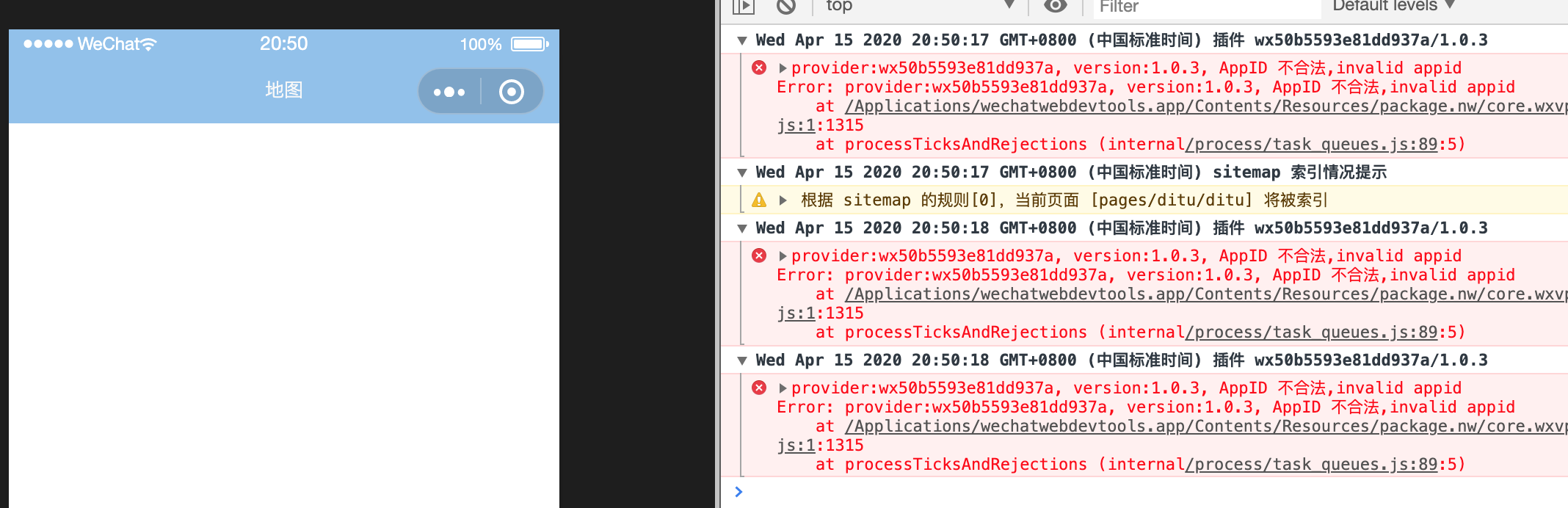Click the 100% battery percentage text
Viewport: 1568px width, 508px height.
(481, 45)
